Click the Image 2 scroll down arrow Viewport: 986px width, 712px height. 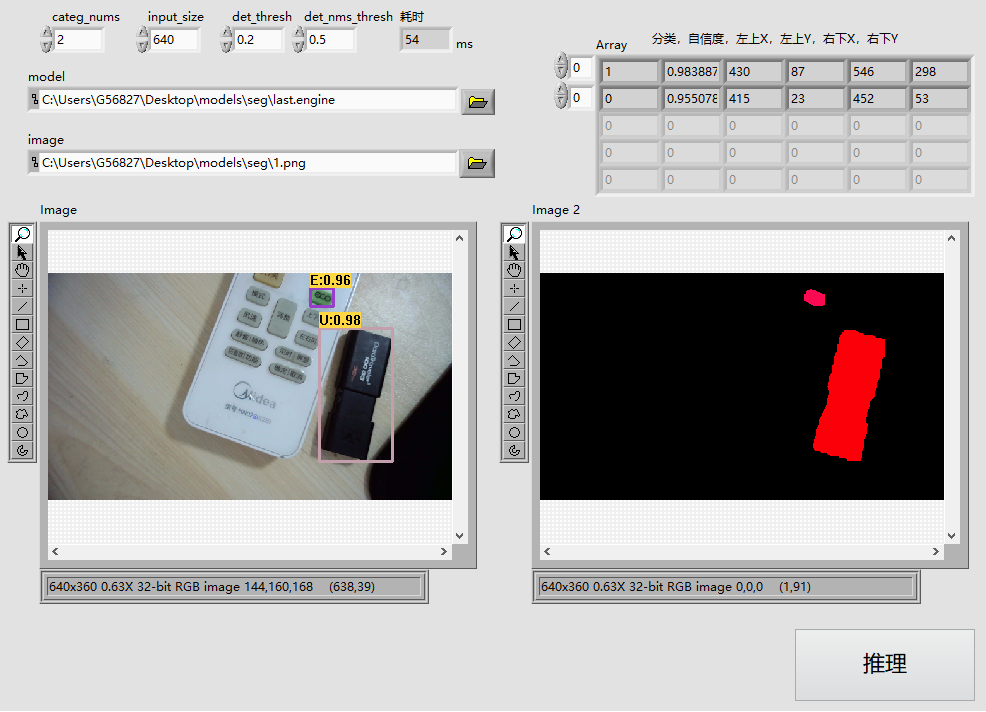click(x=951, y=536)
